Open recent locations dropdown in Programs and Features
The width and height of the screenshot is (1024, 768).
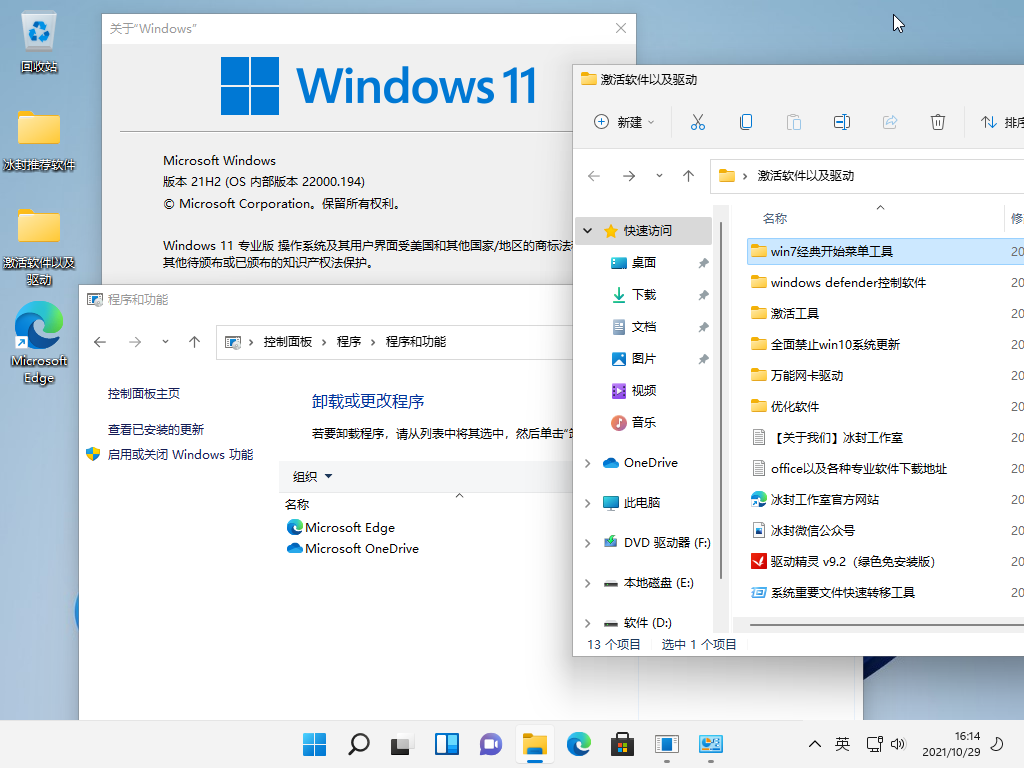pos(165,342)
